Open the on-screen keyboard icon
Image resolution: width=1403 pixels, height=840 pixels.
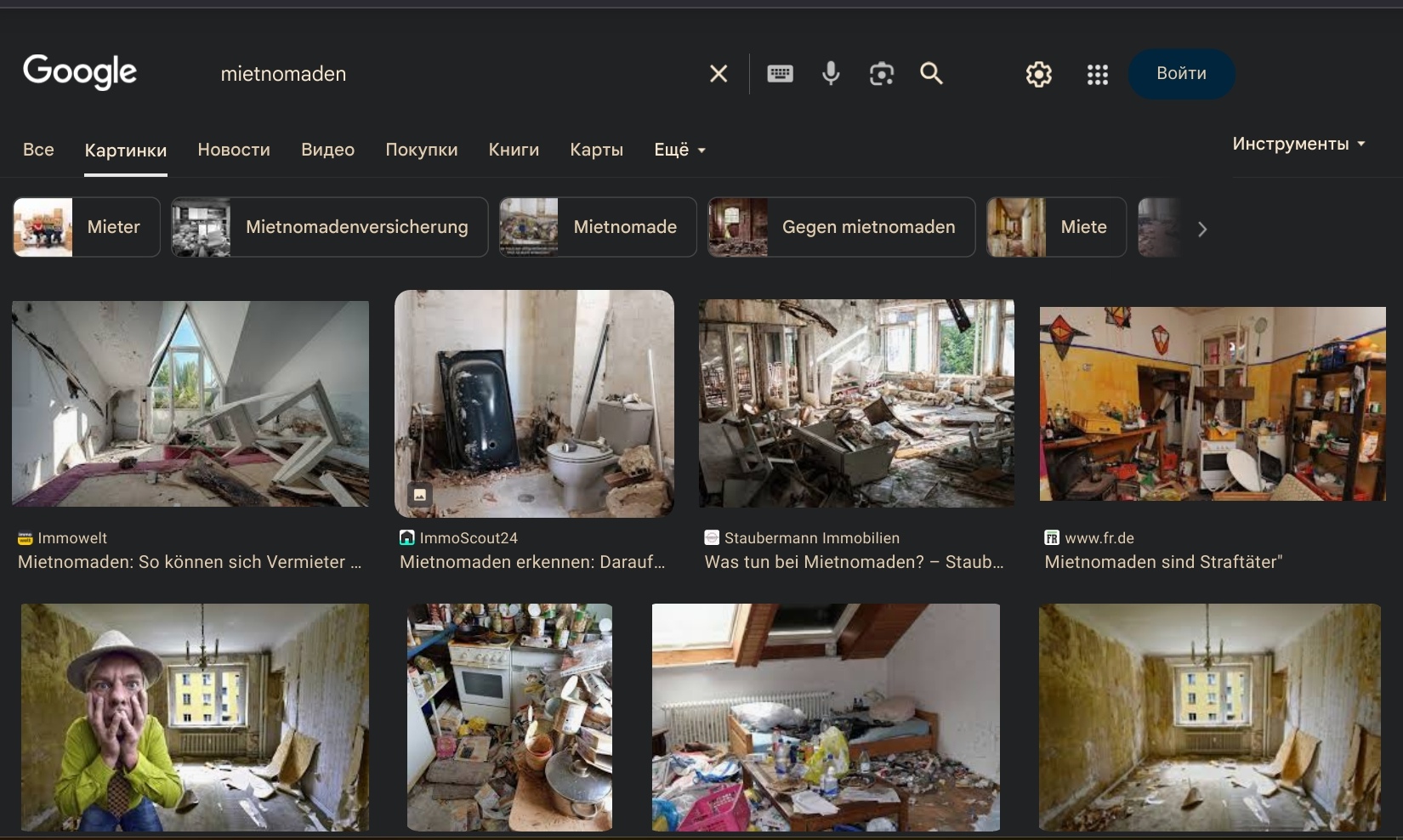pyautogui.click(x=780, y=74)
